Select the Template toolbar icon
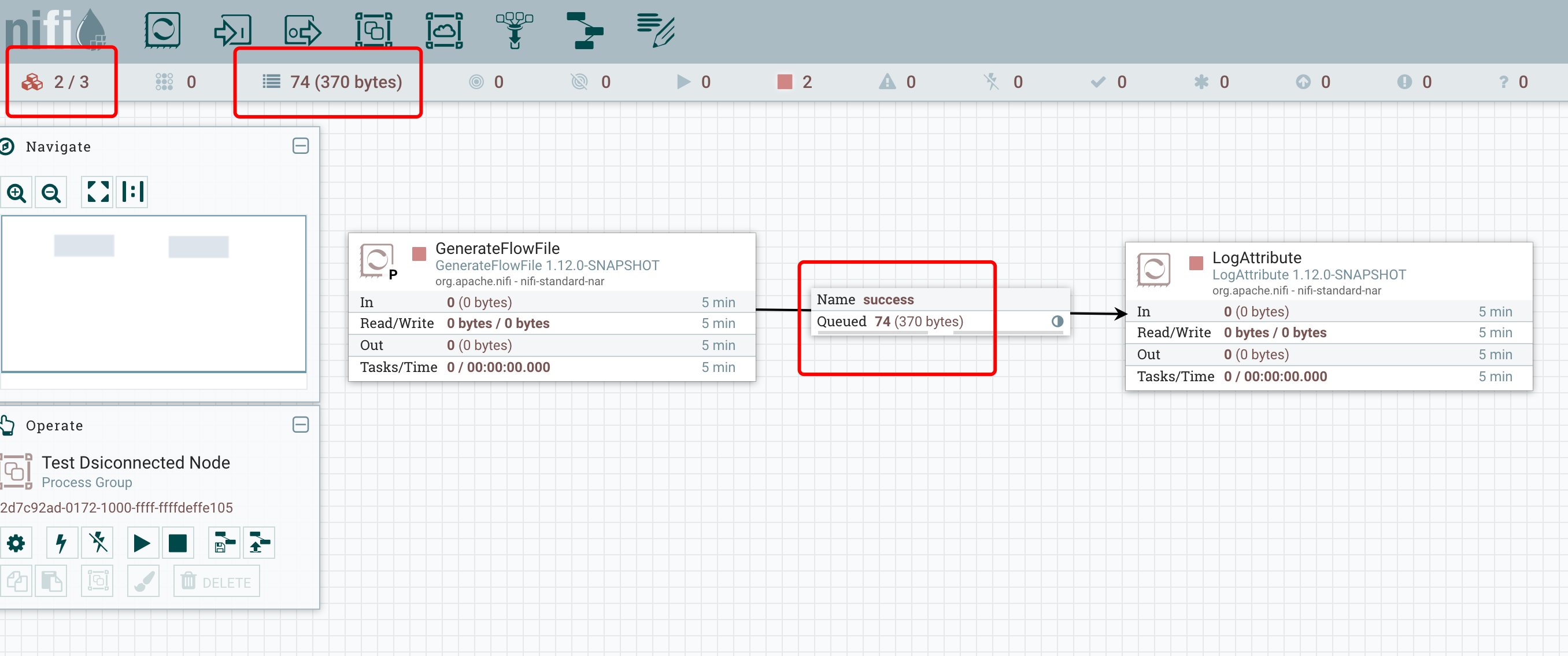This screenshot has height=656, width=1568. (585, 31)
